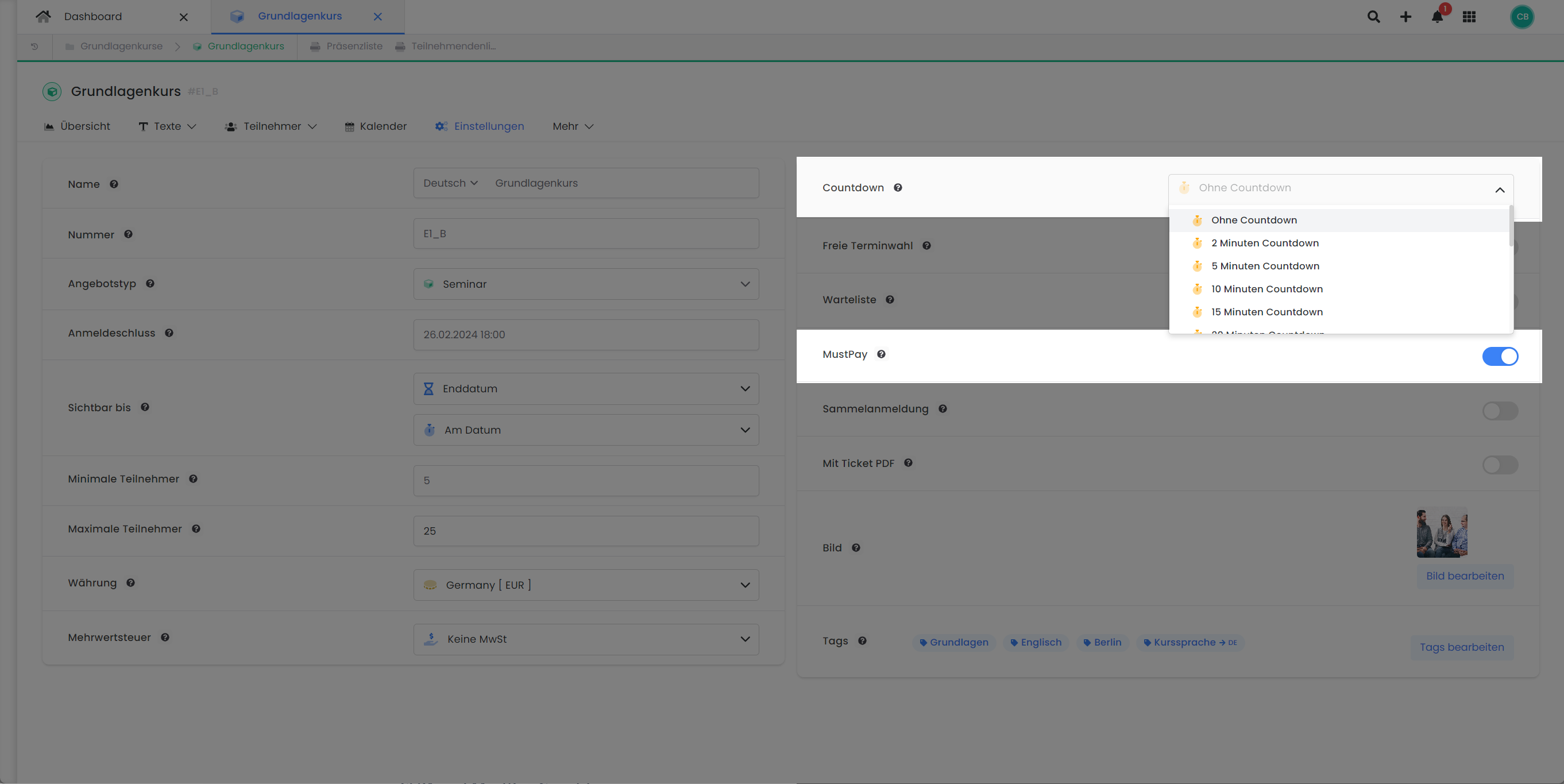This screenshot has width=1564, height=784.
Task: Click the help icon next to MustPay
Action: coord(882,354)
